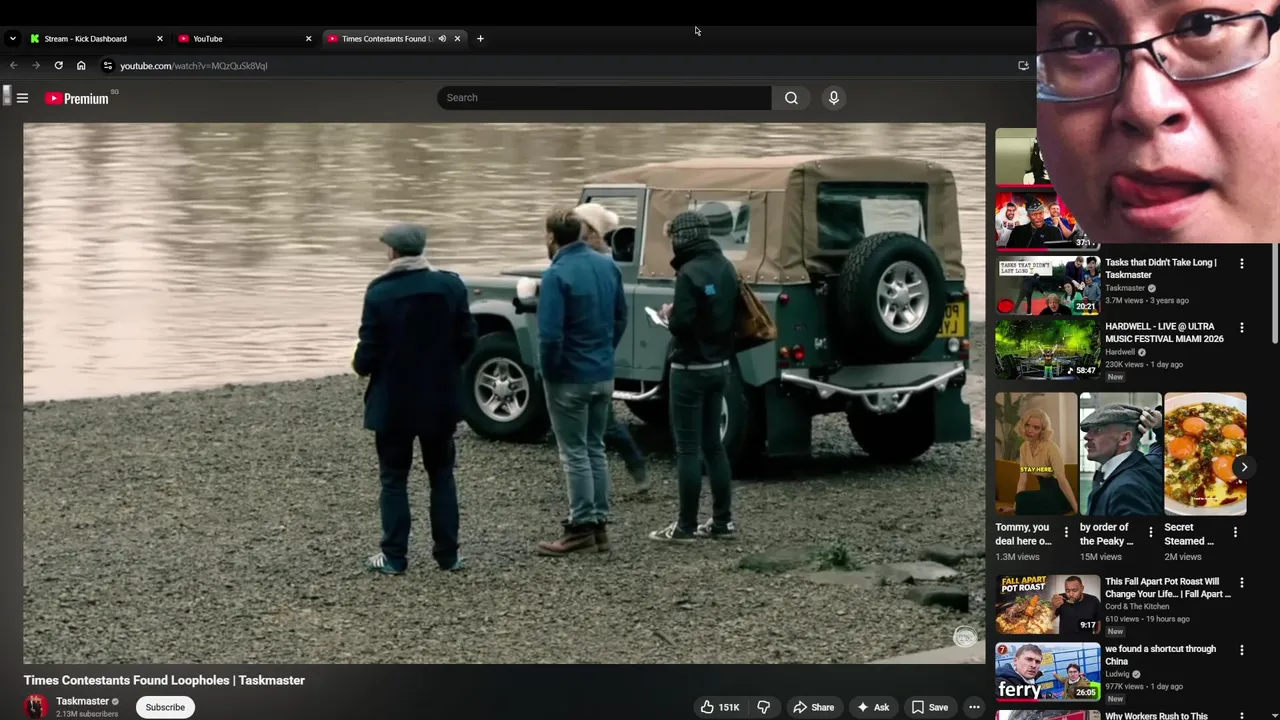Go forward in browser history
This screenshot has height=720, width=1280.
36,65
